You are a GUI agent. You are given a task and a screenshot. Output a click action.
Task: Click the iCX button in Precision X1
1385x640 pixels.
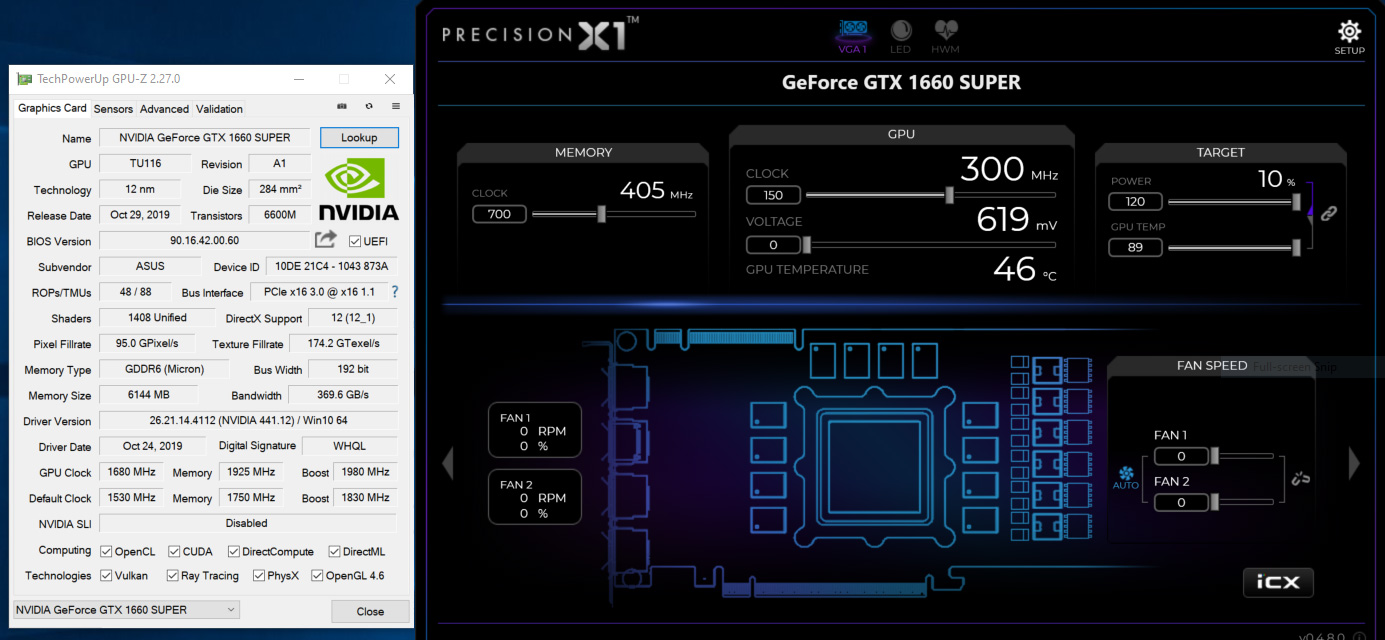pos(1278,582)
